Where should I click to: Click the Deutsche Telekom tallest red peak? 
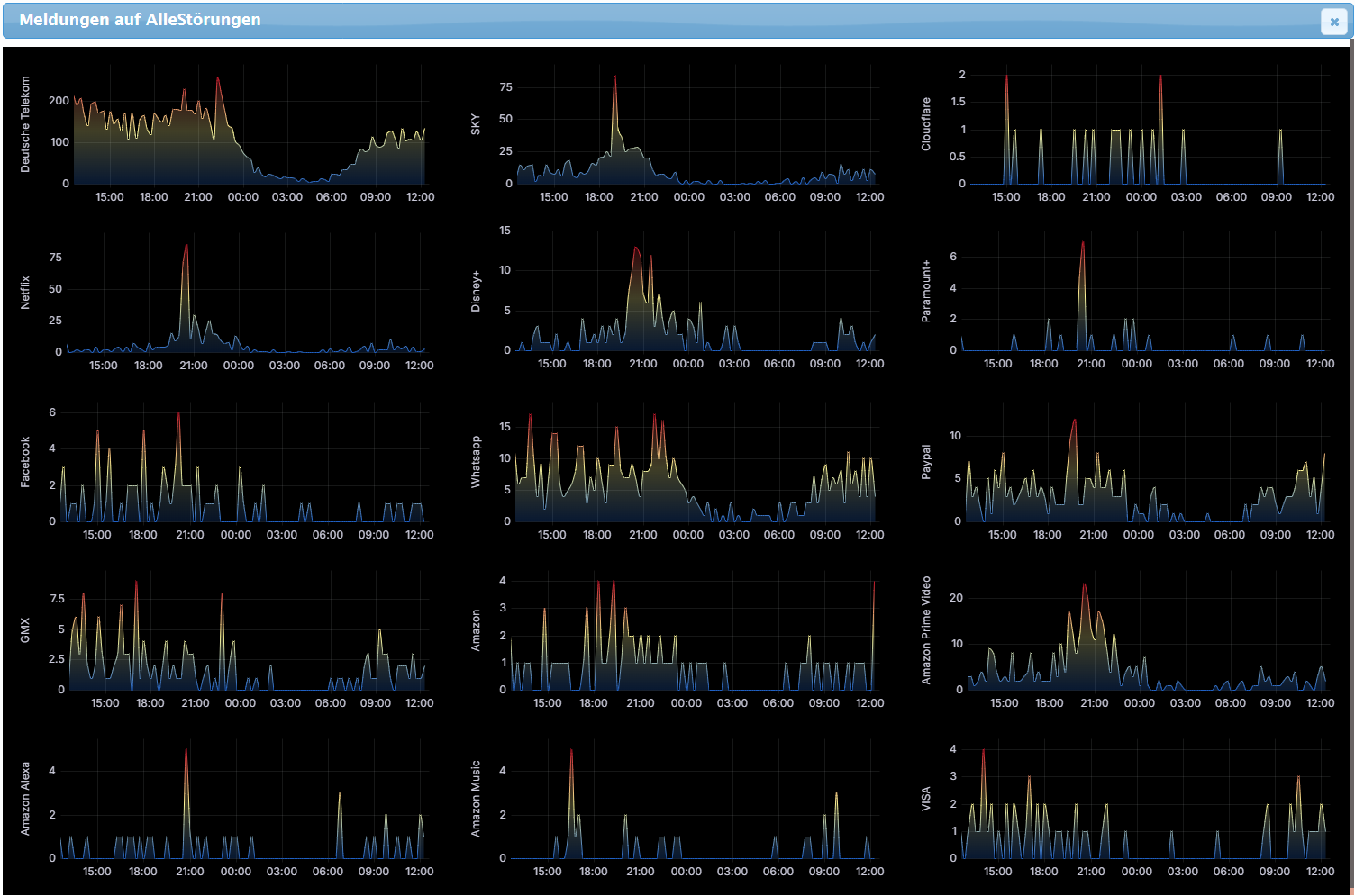[217, 79]
